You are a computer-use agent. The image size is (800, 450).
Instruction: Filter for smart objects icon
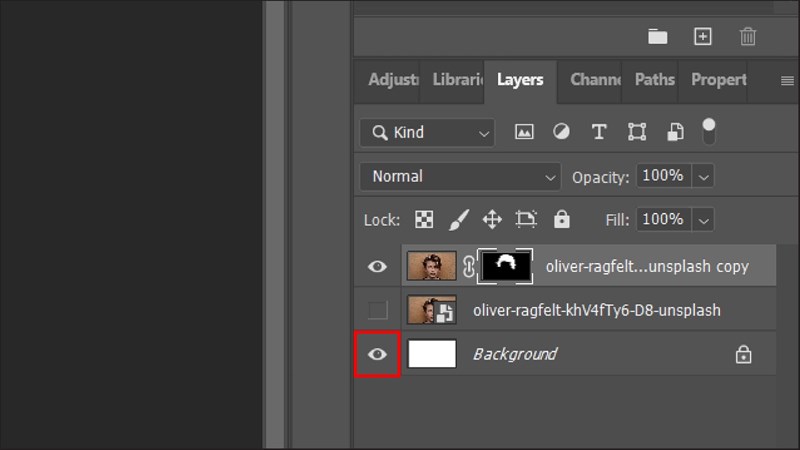click(675, 132)
